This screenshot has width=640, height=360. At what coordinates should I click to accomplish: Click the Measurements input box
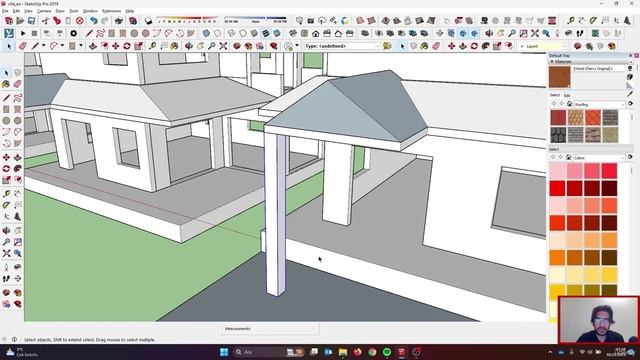click(x=270, y=329)
